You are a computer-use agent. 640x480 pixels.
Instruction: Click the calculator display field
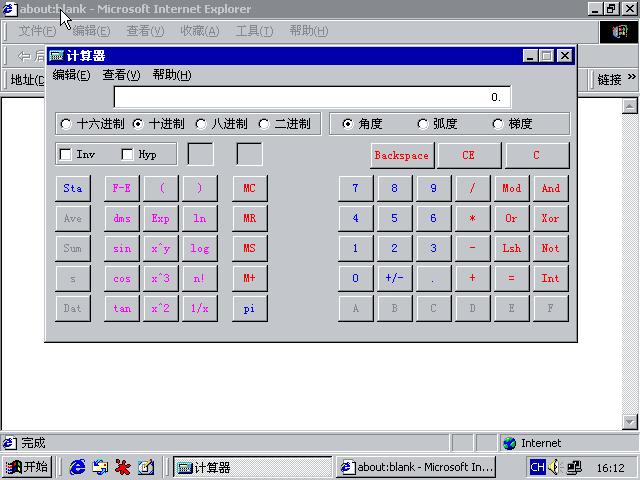pyautogui.click(x=312, y=97)
